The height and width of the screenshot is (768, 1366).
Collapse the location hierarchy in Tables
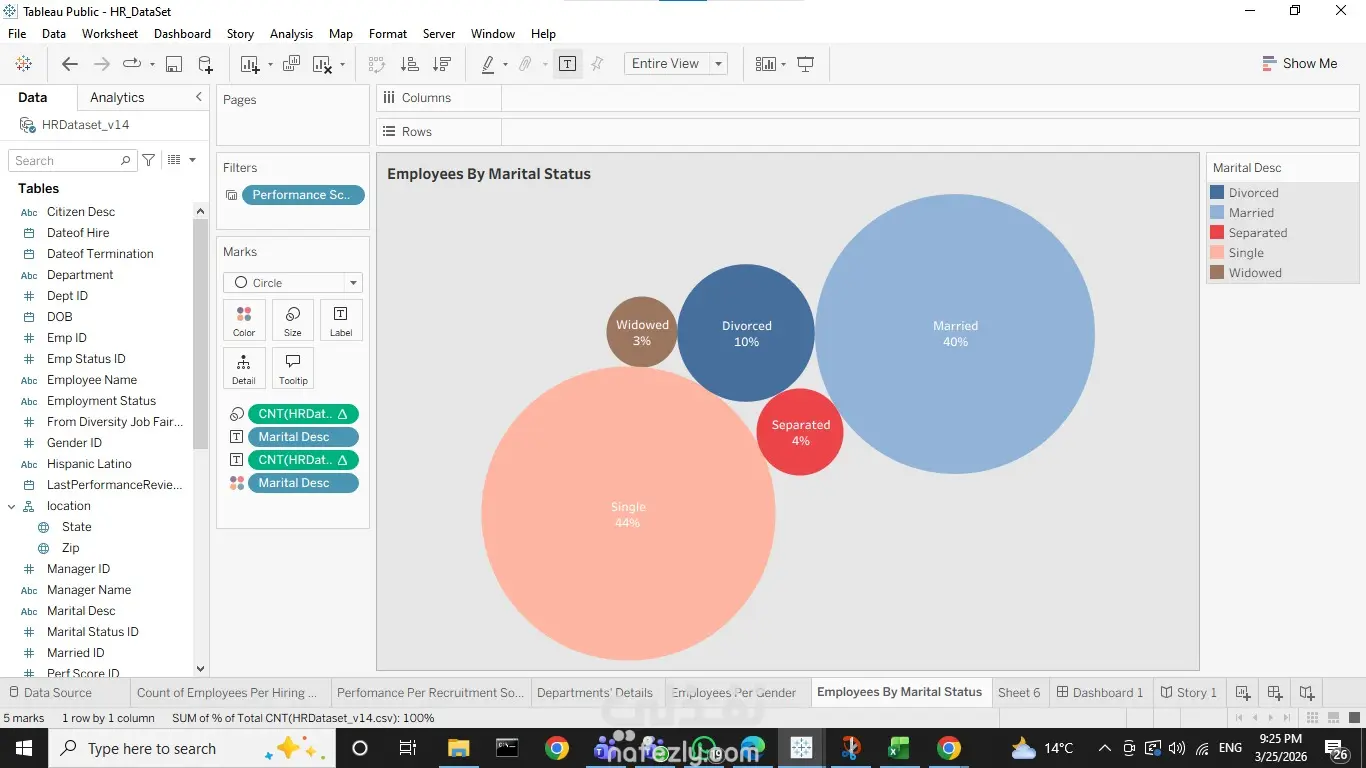tap(12, 506)
